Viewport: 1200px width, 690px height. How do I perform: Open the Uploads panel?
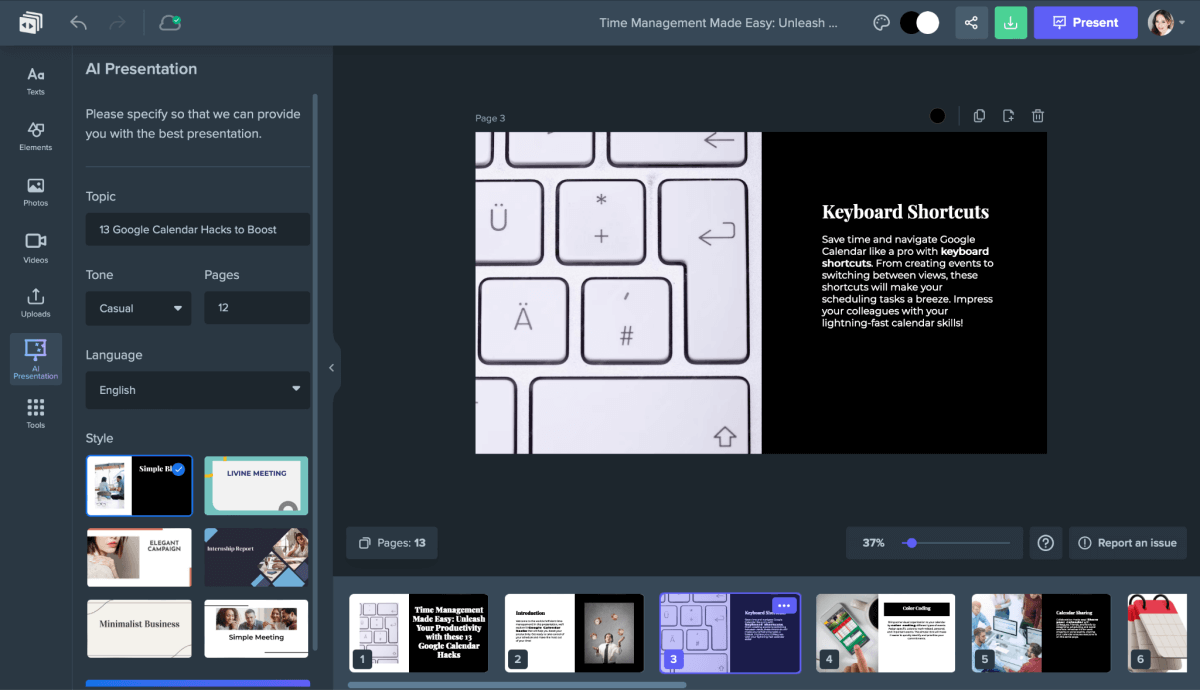[x=36, y=304]
